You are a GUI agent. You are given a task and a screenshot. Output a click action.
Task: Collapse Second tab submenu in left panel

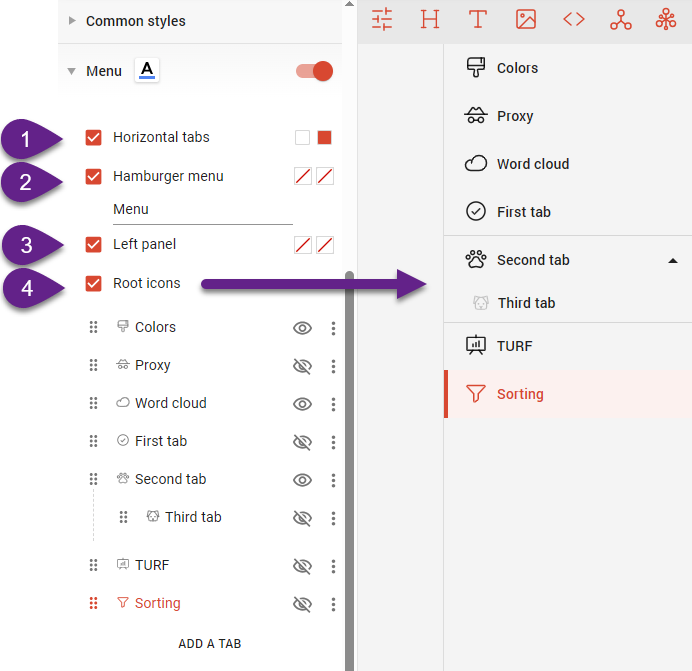coord(672,260)
